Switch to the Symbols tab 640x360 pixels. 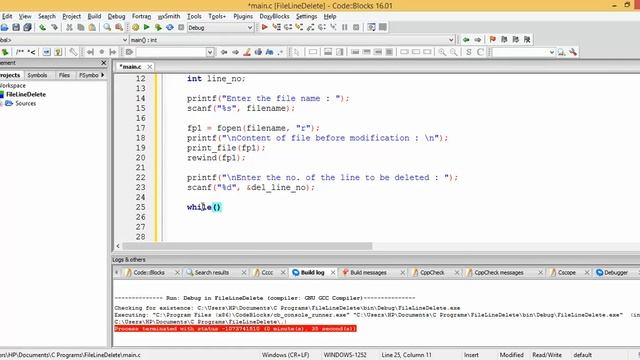(x=37, y=75)
